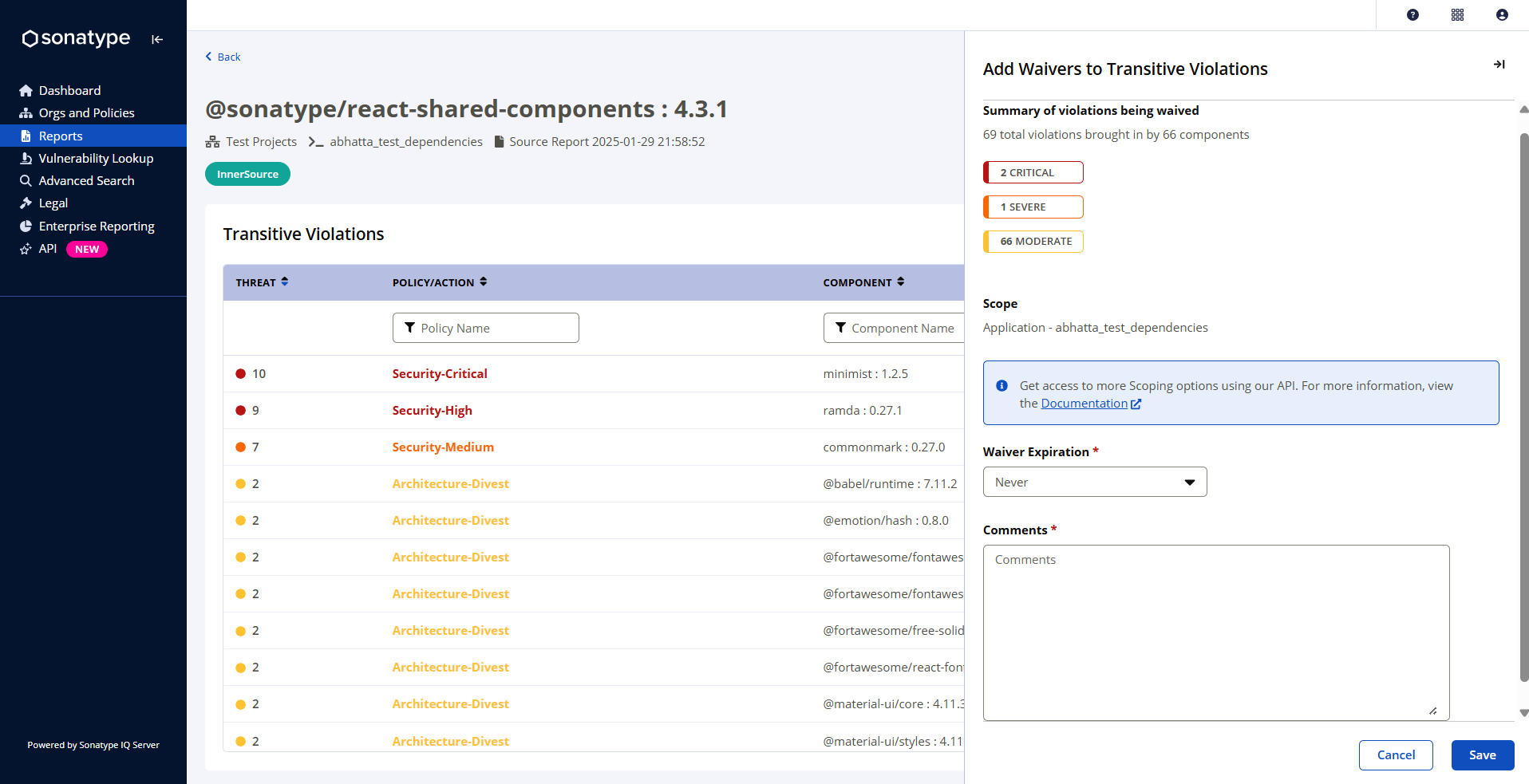Click Architecture-Divest for @babel/runtime
Screen dimensions: 1529x784
pos(450,484)
